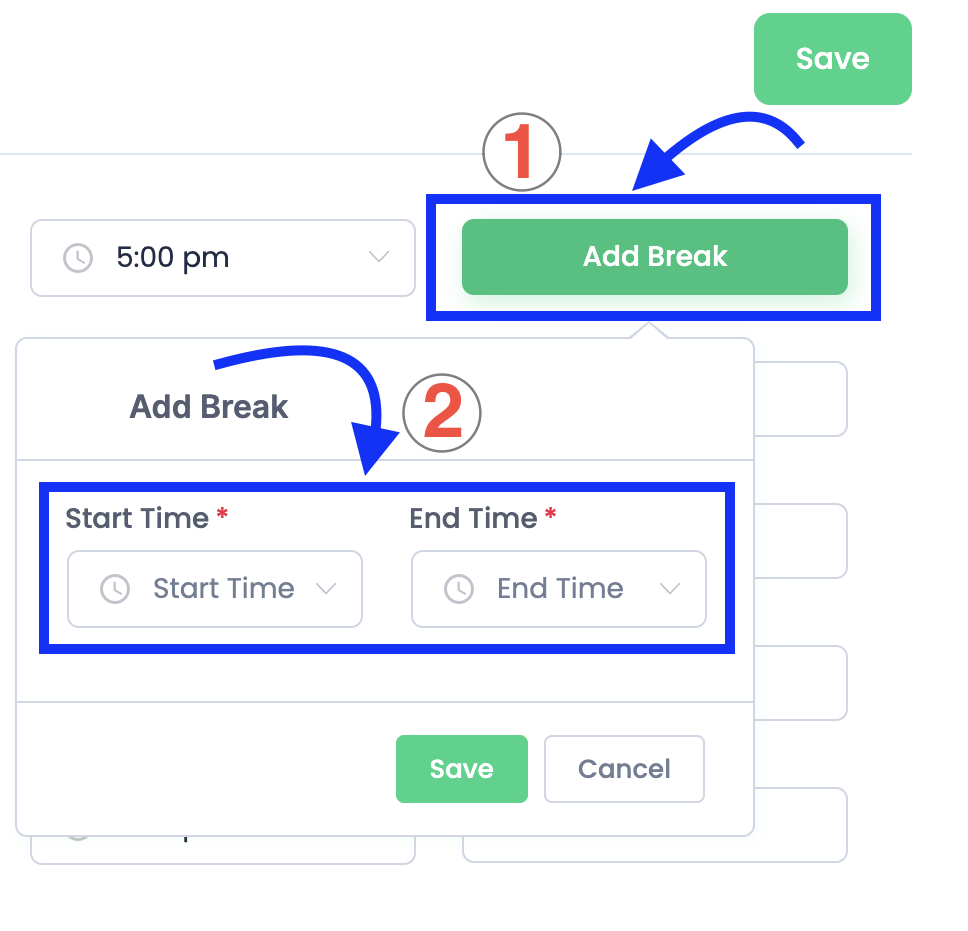The height and width of the screenshot is (931, 968).
Task: Click the 5:00 pm time value
Action: pyautogui.click(x=173, y=258)
